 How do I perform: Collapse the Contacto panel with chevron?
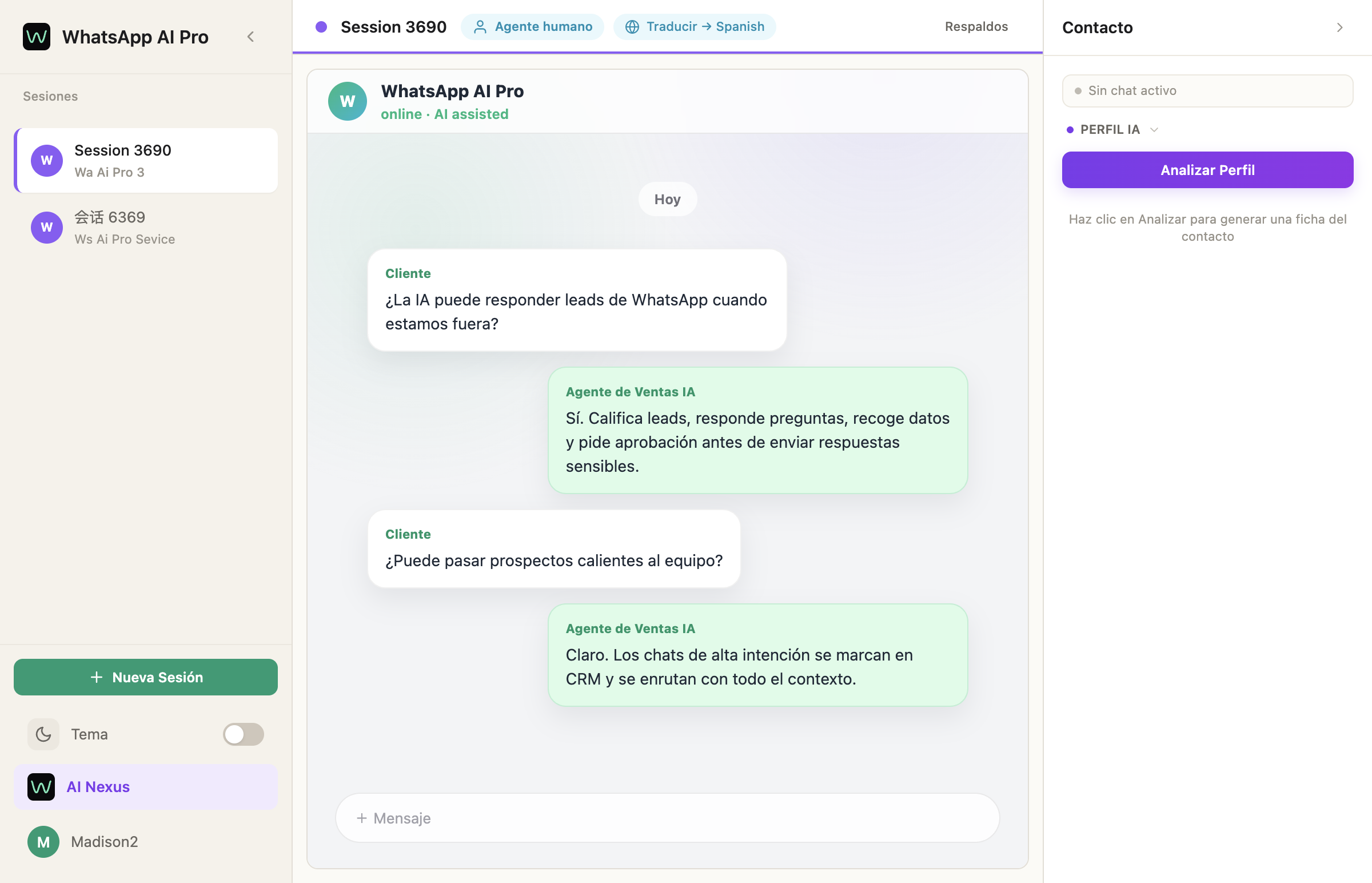tap(1340, 27)
